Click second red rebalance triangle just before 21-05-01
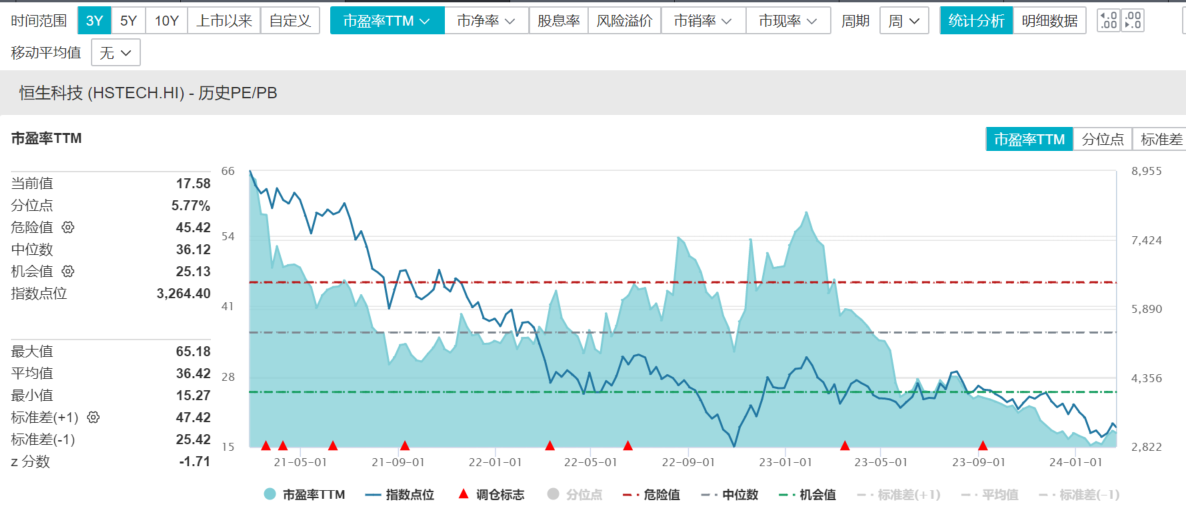 [x=283, y=445]
